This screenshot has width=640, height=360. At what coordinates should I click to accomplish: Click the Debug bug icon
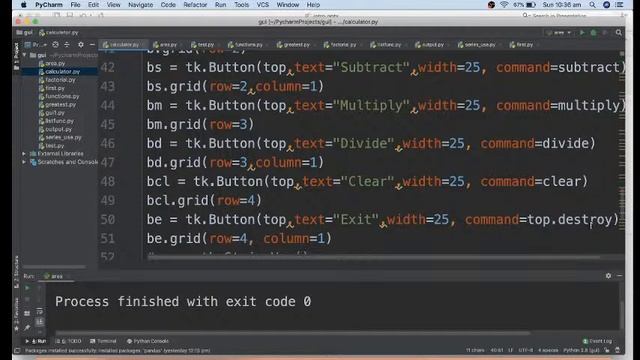(593, 33)
